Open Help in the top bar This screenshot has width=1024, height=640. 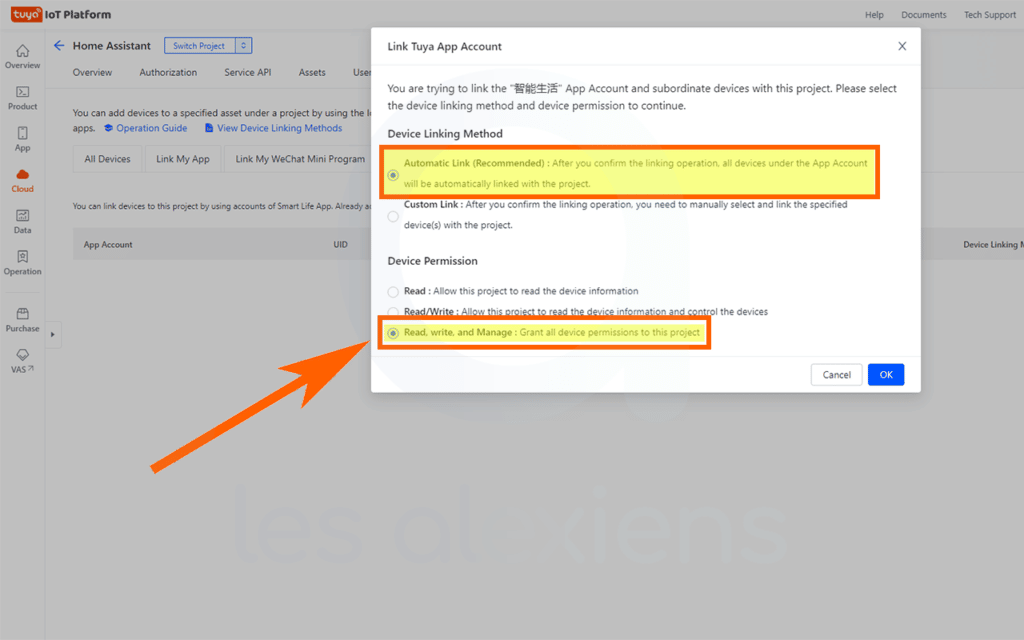pos(874,14)
